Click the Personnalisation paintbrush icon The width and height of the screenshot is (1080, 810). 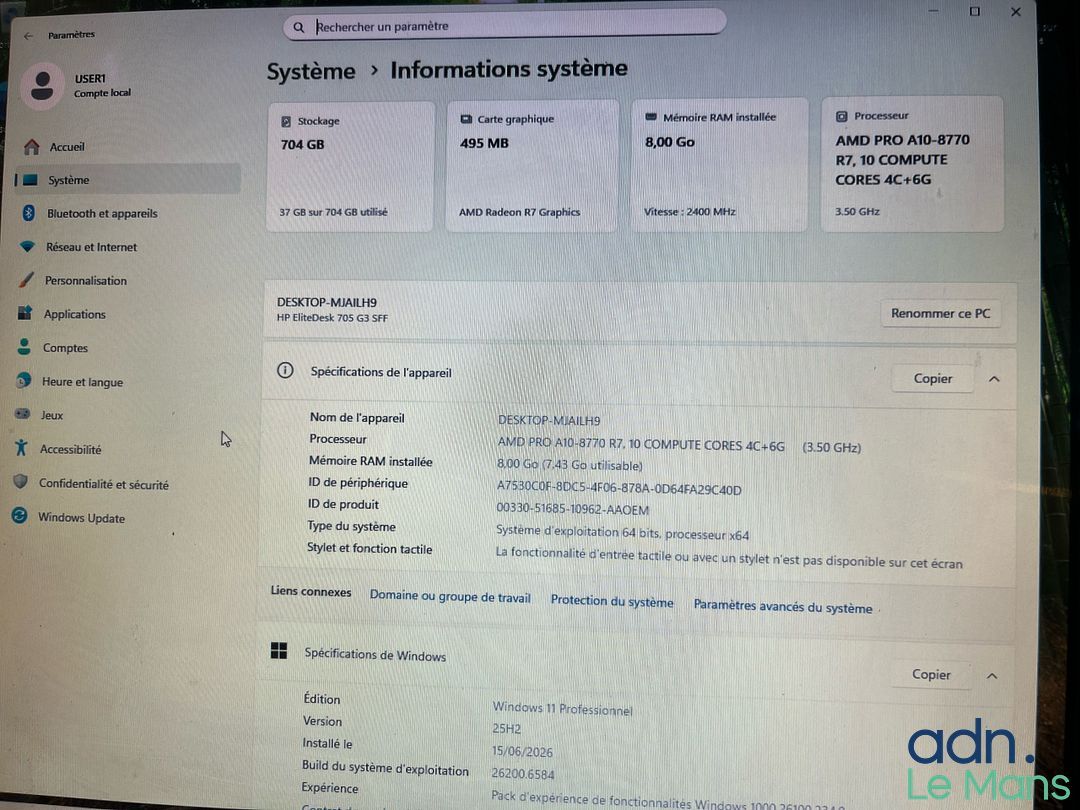26,280
